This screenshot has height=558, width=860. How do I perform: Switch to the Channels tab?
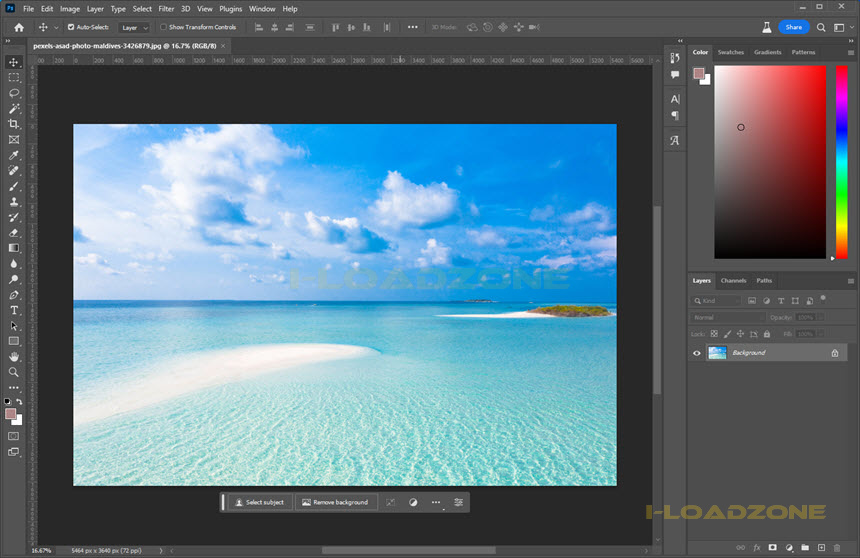733,280
